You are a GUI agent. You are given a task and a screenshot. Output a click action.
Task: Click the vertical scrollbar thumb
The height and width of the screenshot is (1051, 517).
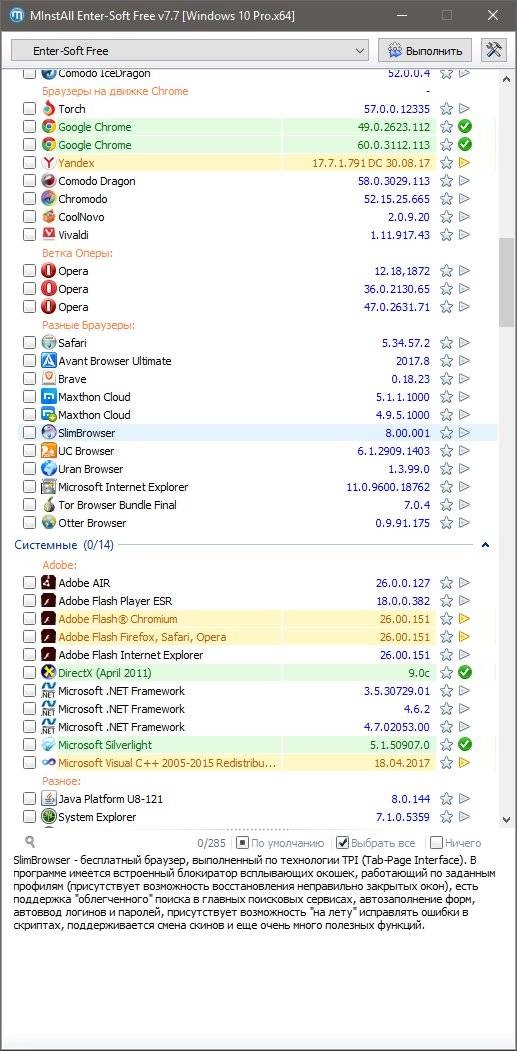(507, 282)
